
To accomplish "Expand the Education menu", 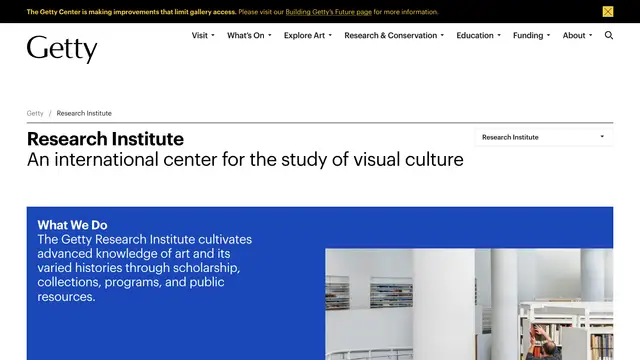I will click(x=478, y=36).
